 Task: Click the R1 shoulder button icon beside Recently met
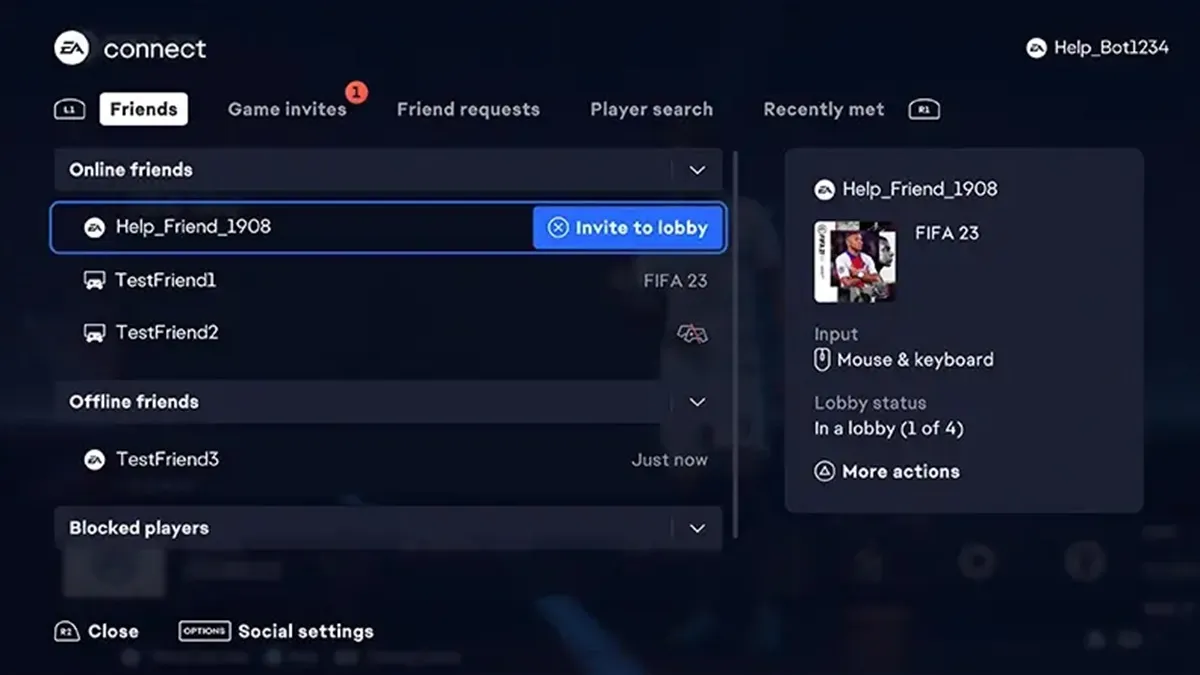click(924, 109)
